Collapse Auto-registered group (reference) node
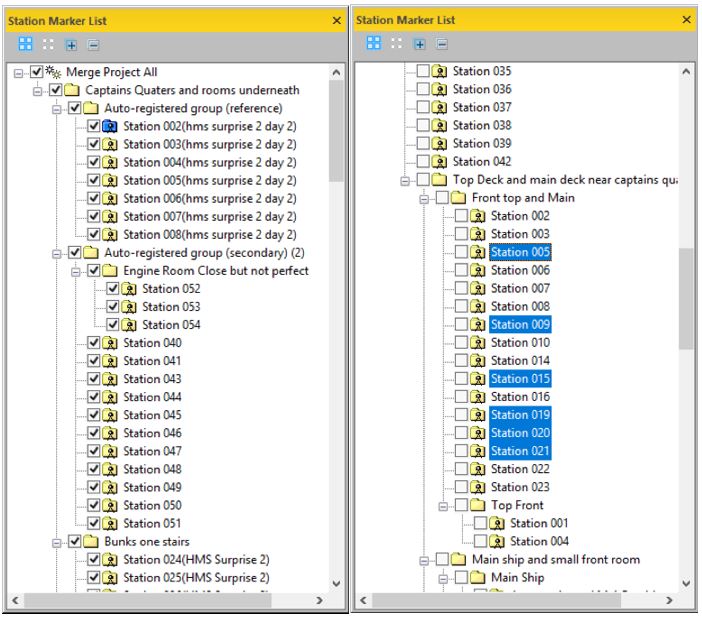Viewport: 702px width, 617px height. (56, 109)
